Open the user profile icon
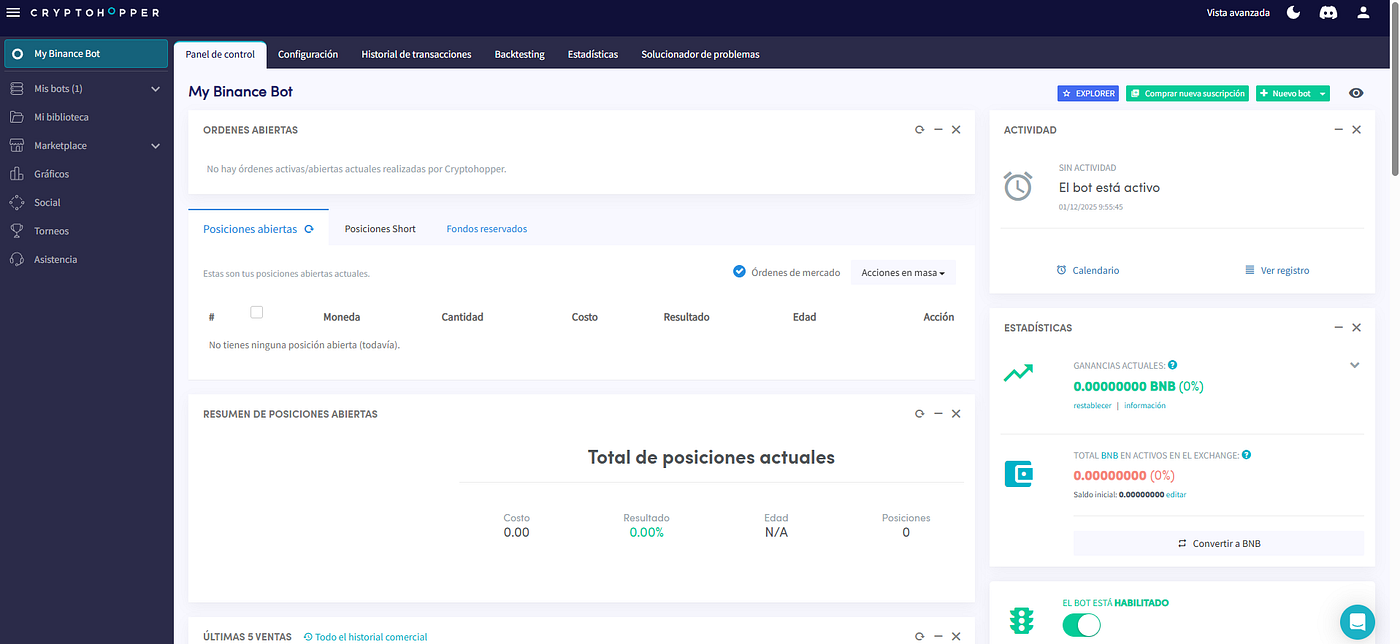Screen dimensions: 1400x644 [1362, 13]
